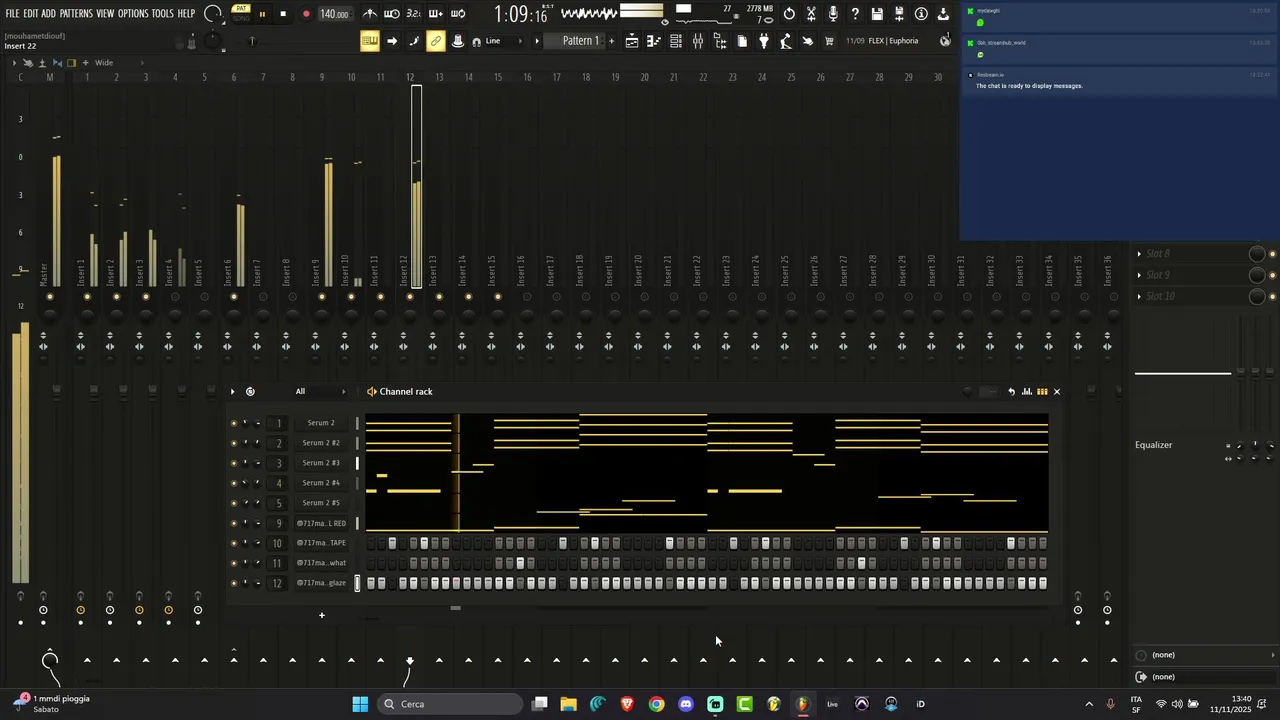Mute the Insert 1 mixer track

coord(87,296)
